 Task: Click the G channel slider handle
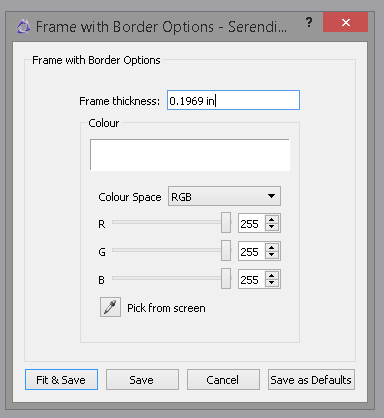pos(226,250)
